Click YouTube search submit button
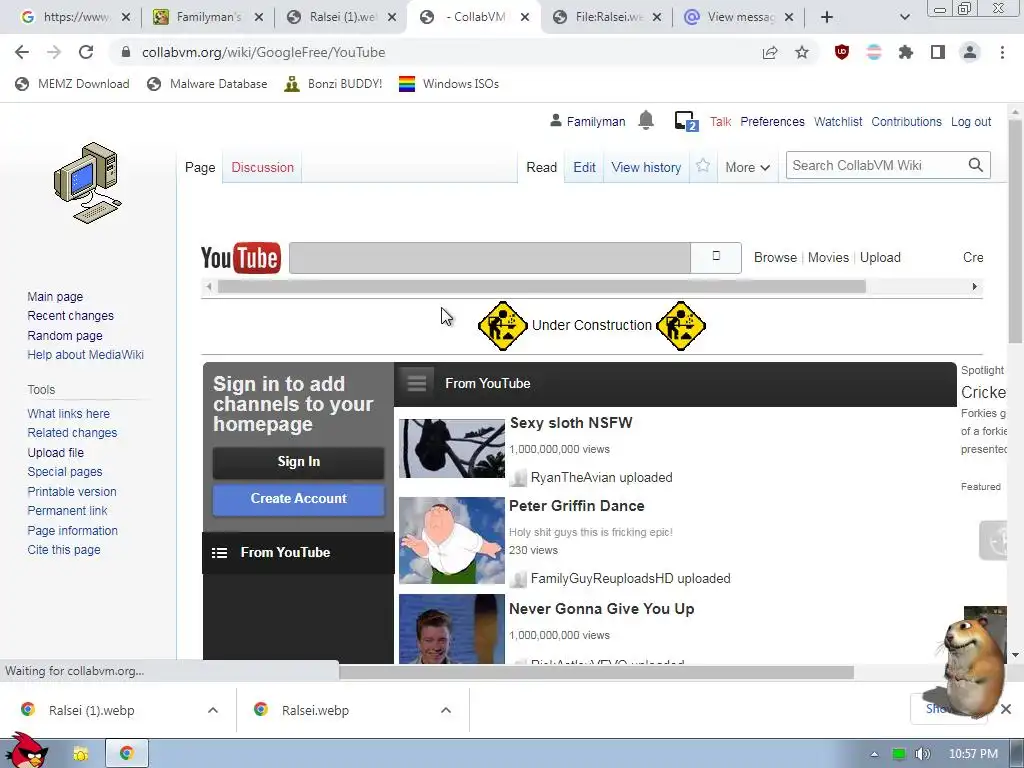Viewport: 1024px width, 768px height. [x=716, y=257]
